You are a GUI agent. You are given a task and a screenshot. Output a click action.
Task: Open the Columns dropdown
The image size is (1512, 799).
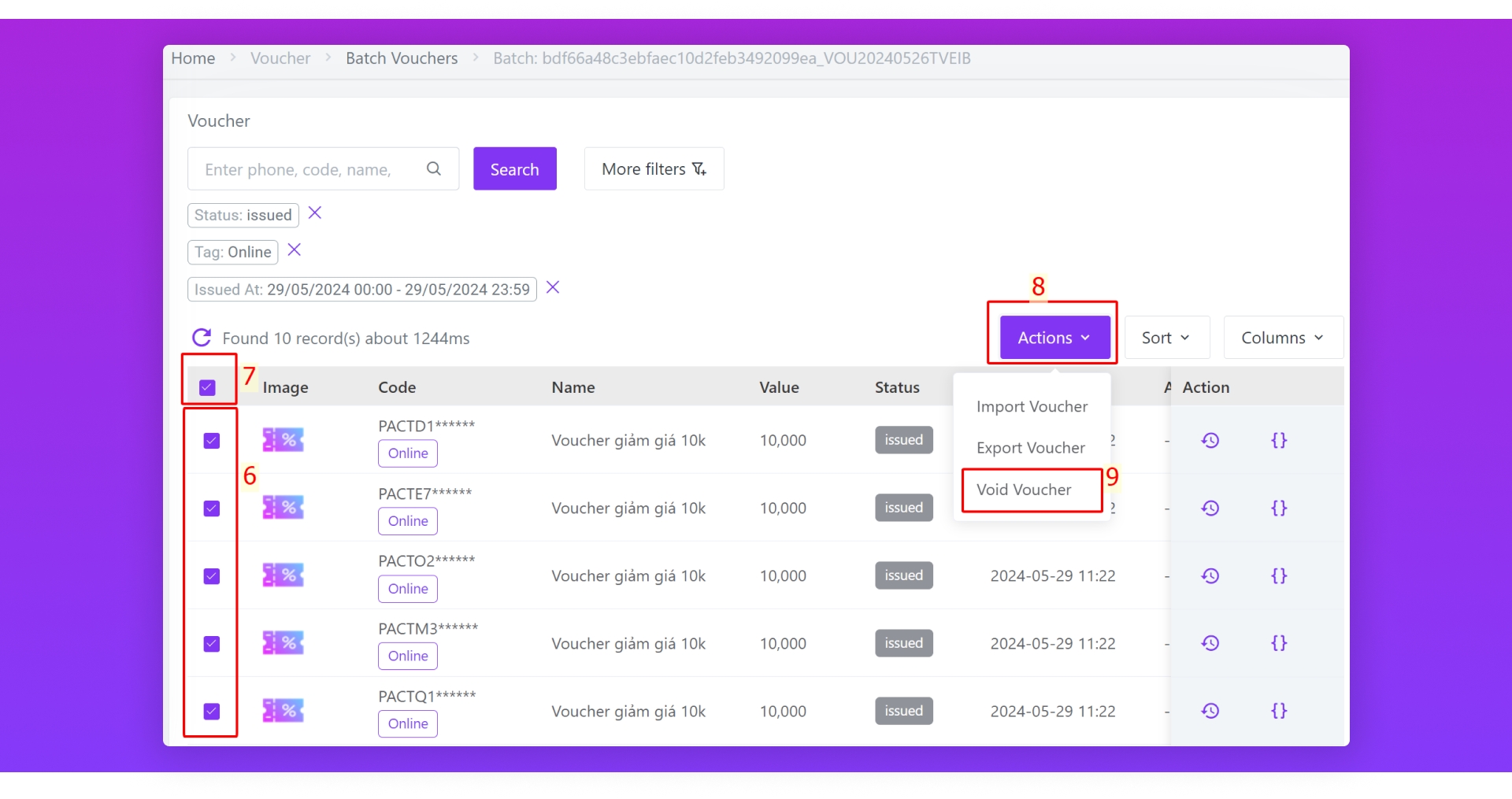[x=1282, y=338]
